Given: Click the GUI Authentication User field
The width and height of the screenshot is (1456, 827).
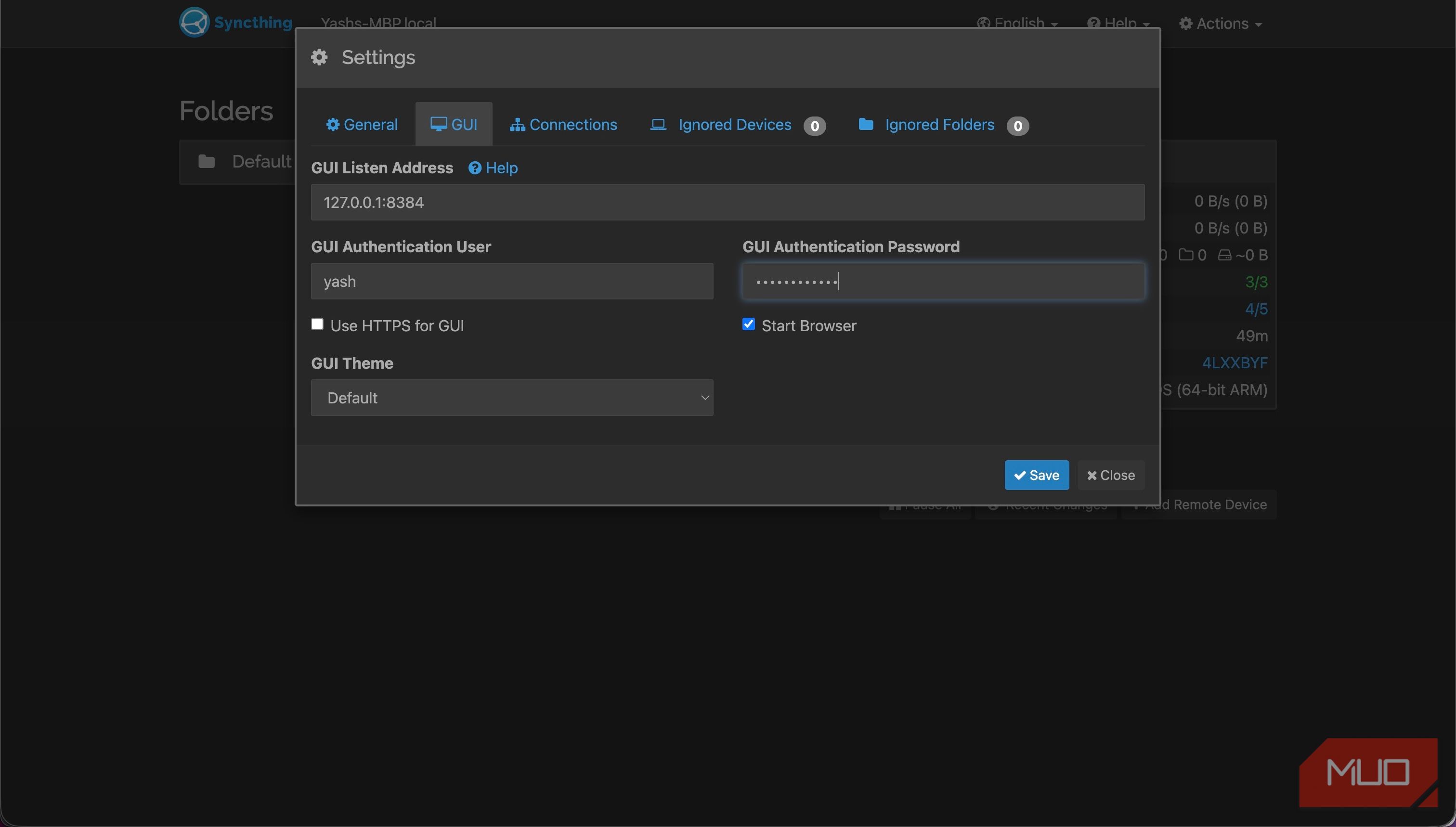Looking at the screenshot, I should coord(512,281).
